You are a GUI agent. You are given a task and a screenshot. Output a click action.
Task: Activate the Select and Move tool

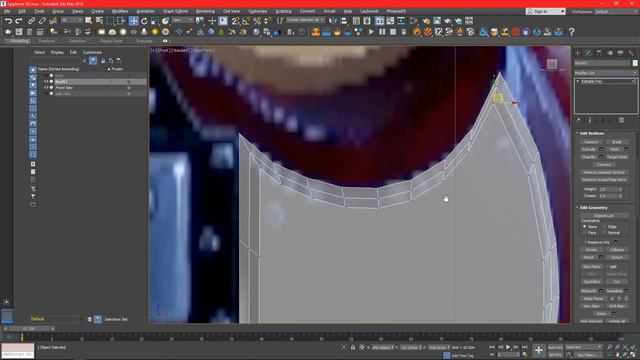click(133, 21)
